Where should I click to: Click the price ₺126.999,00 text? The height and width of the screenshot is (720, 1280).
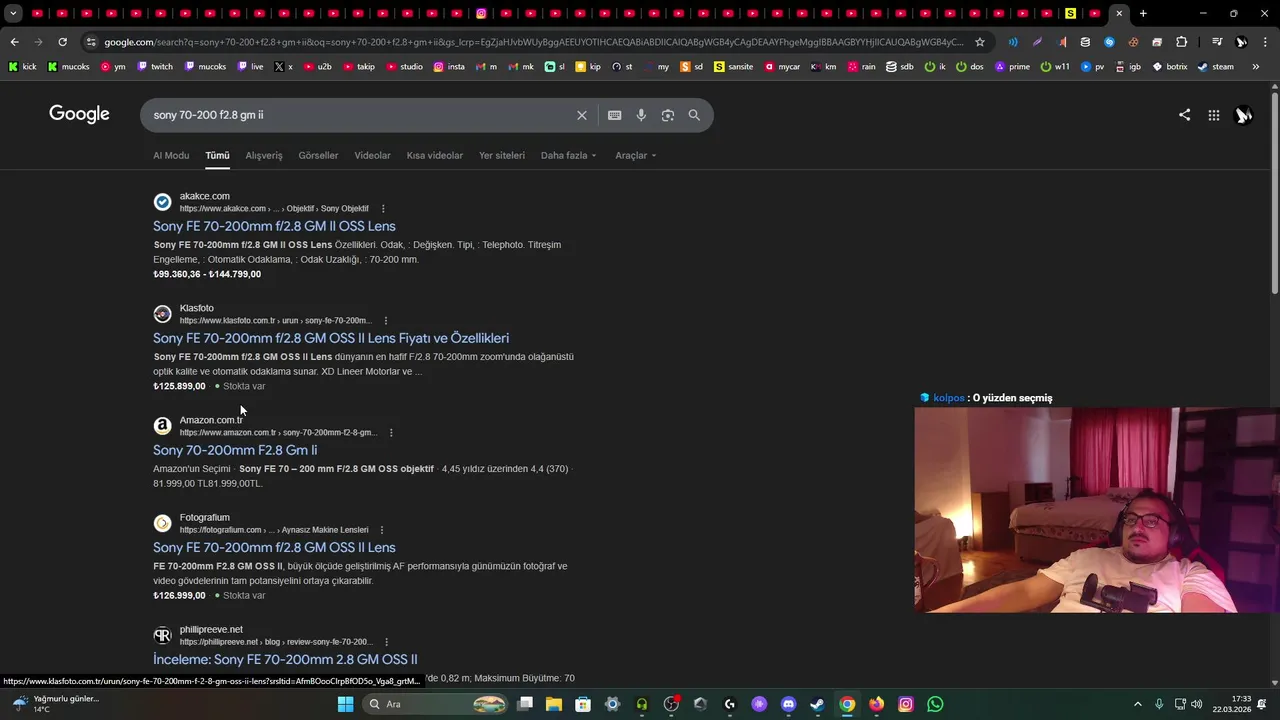tap(179, 595)
